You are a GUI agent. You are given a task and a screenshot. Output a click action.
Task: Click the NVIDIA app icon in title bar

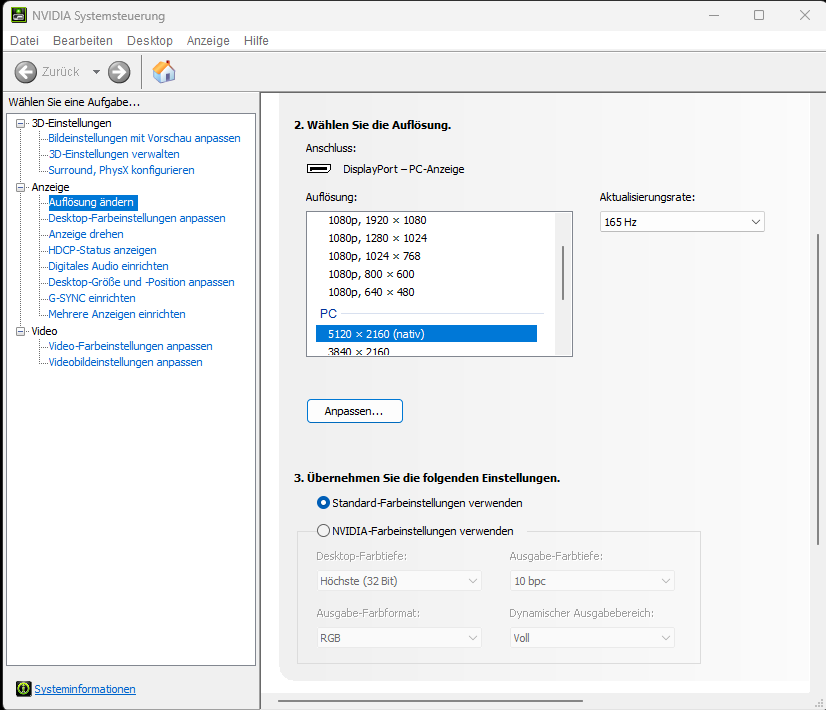coord(18,15)
